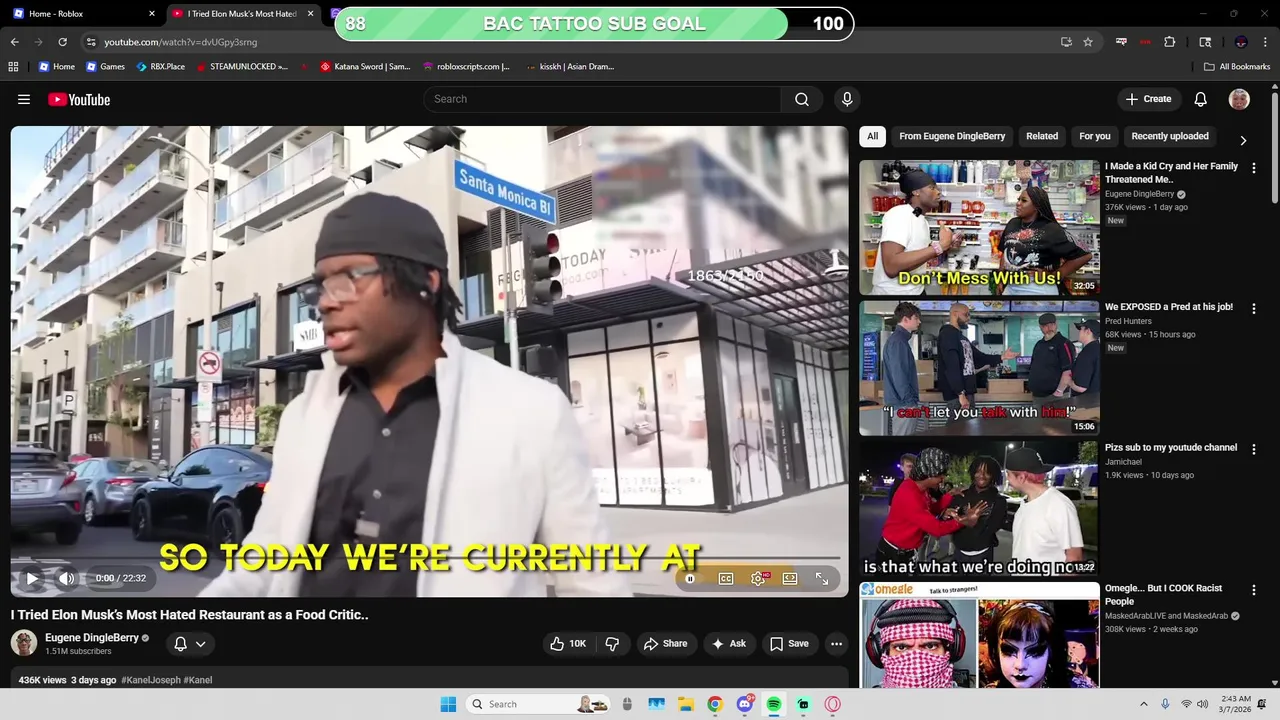
Task: Open options menu for 'Pizs sub' video
Action: point(1254,450)
